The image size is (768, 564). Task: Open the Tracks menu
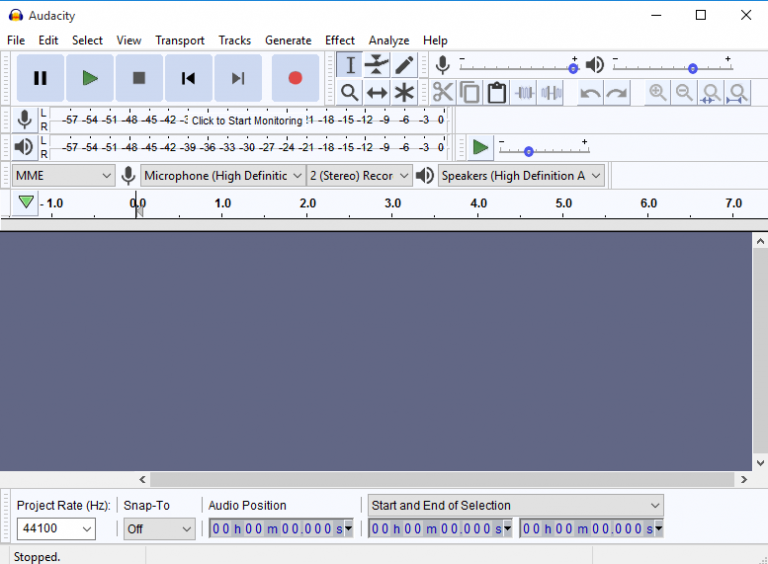point(235,40)
